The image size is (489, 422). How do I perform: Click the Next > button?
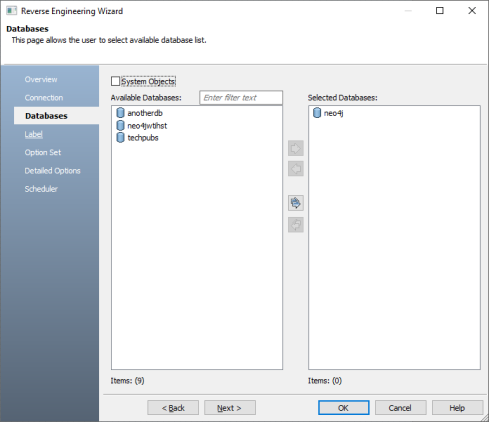[x=230, y=408]
